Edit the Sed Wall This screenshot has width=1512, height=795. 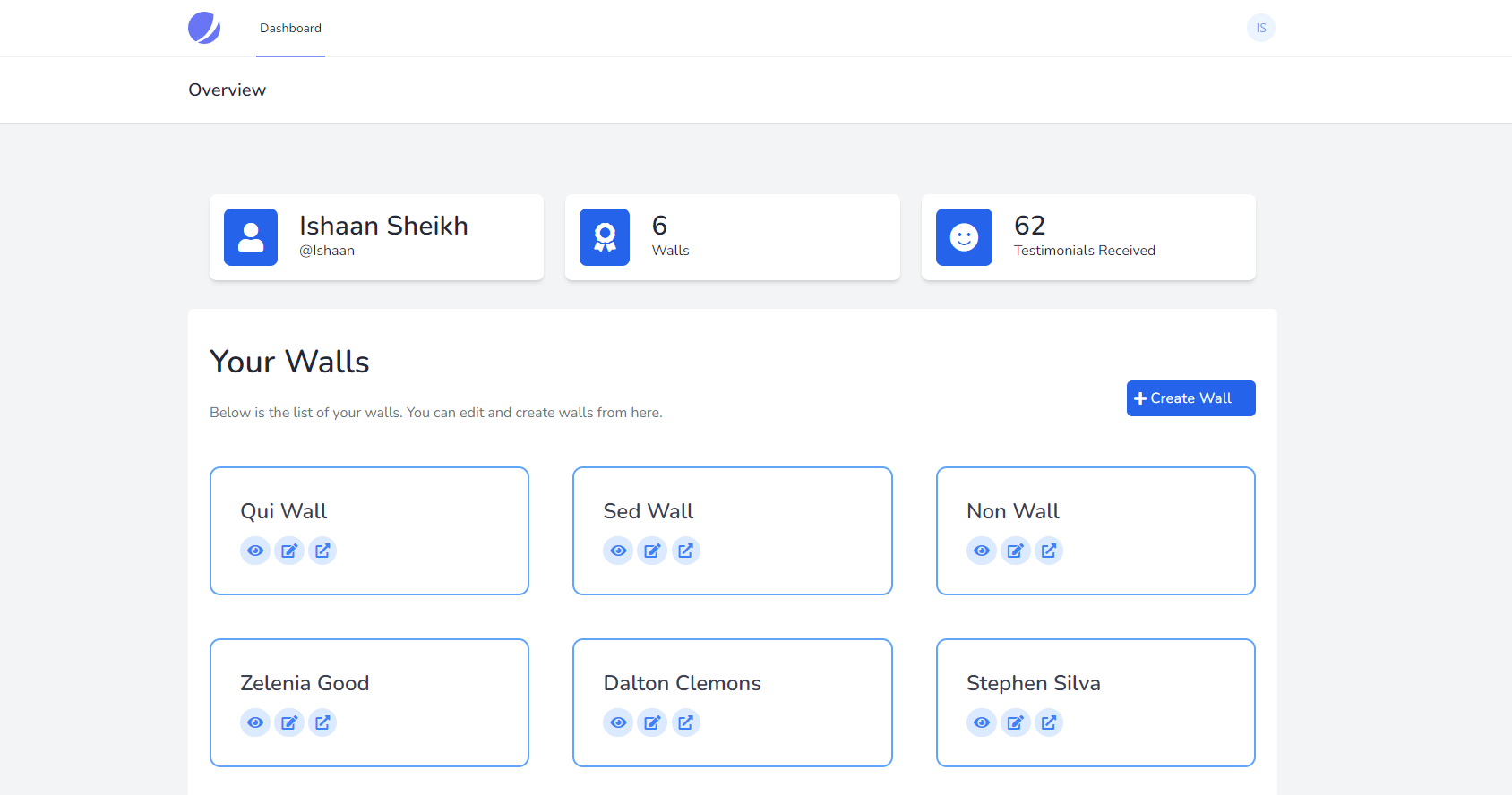click(652, 551)
